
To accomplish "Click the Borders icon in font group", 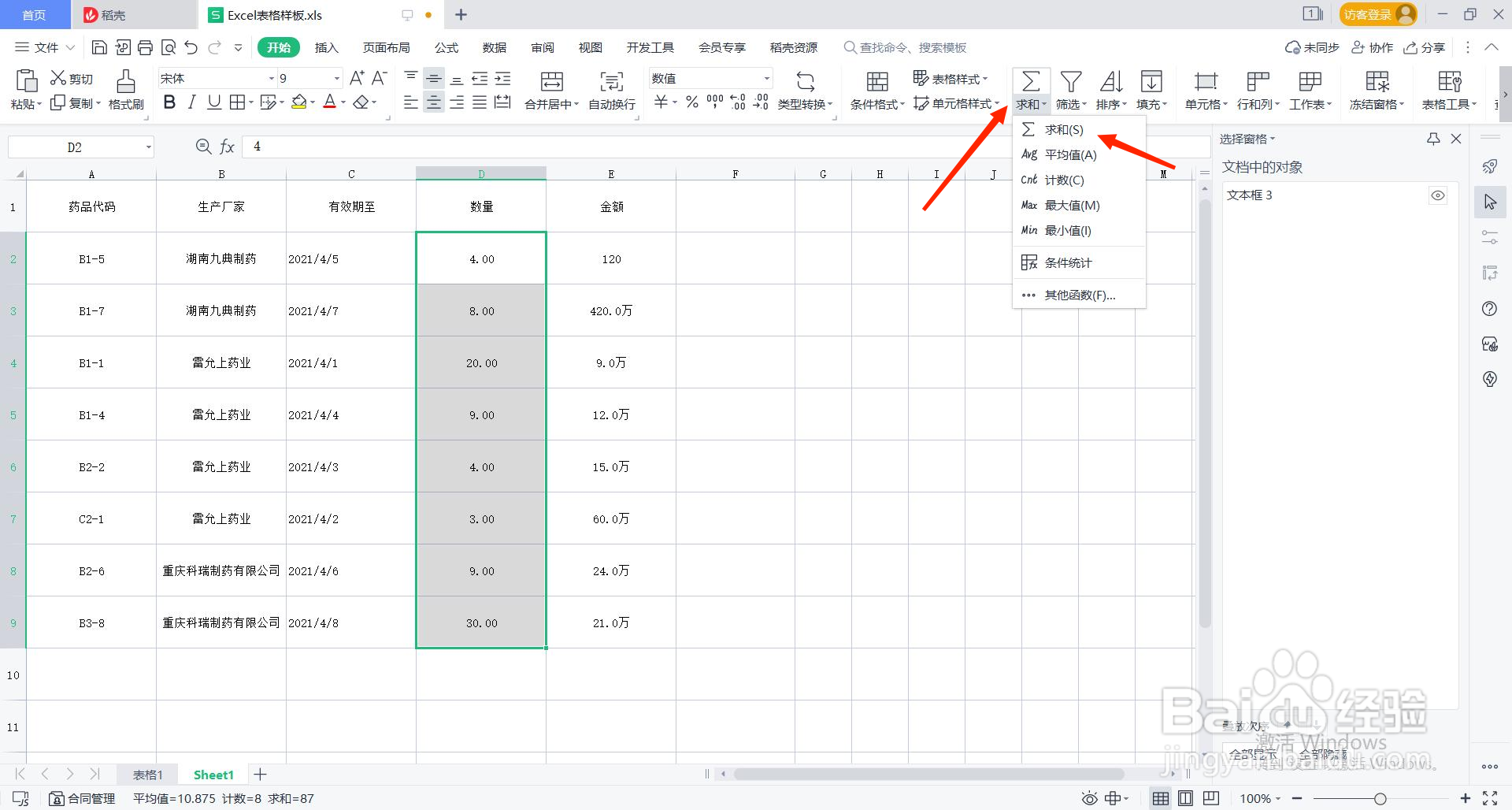I will point(237,102).
